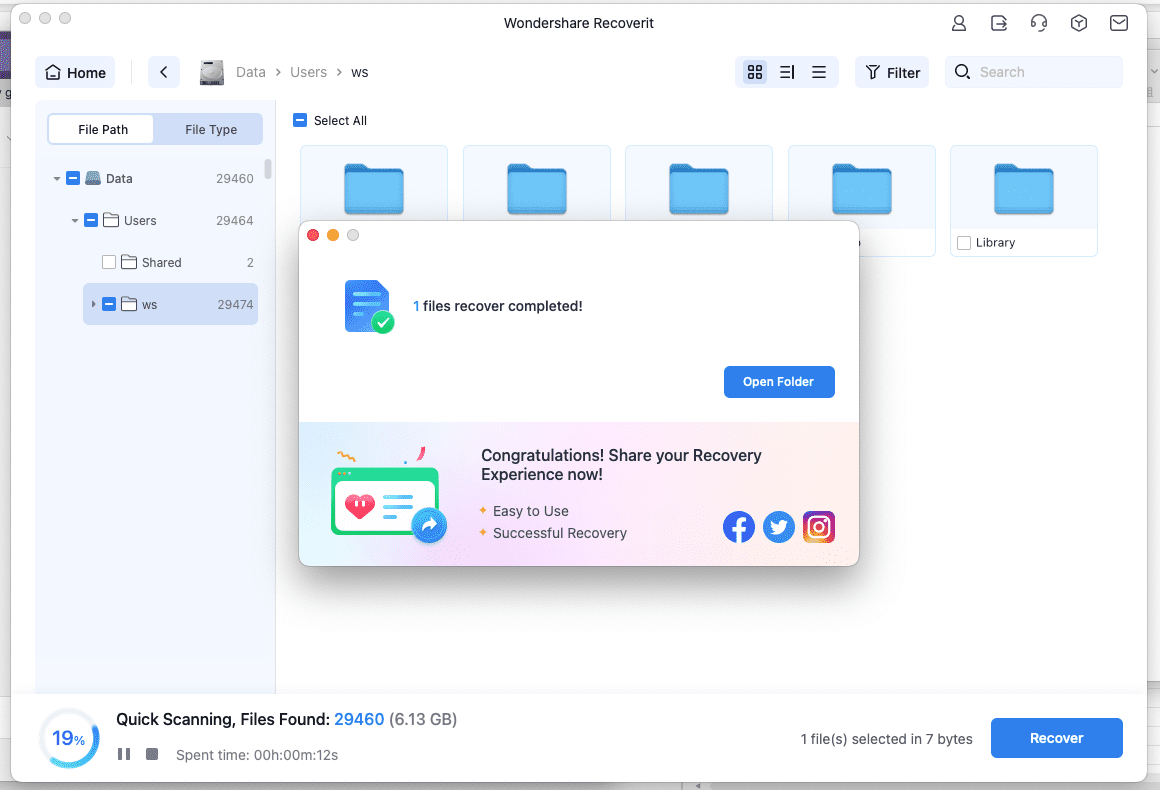Share on Twitter icon
Image resolution: width=1160 pixels, height=790 pixels.
(x=779, y=527)
